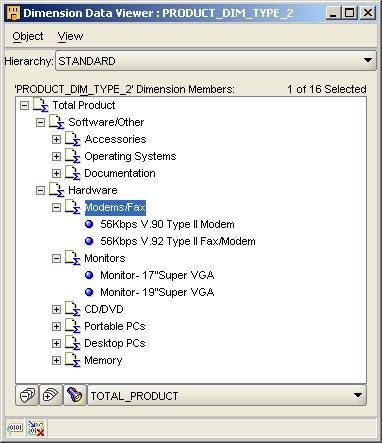Select 56Kbps V.90 Type II Modem
This screenshot has height=443, width=382.
pyautogui.click(x=167, y=224)
